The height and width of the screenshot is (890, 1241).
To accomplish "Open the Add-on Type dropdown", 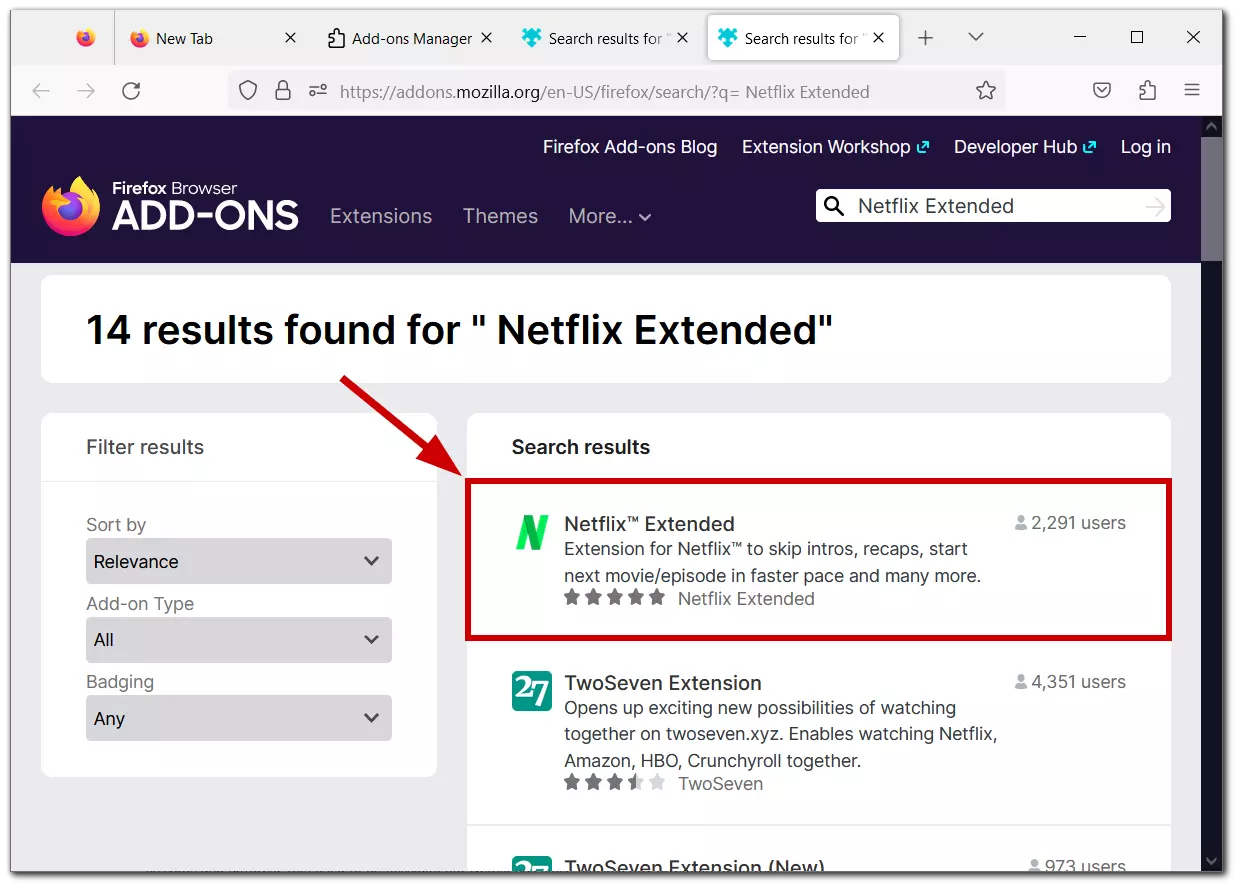I will [239, 640].
